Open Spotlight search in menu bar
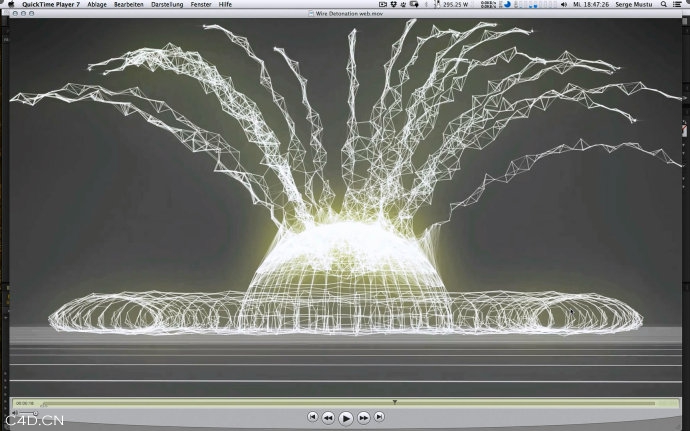 (x=664, y=4)
